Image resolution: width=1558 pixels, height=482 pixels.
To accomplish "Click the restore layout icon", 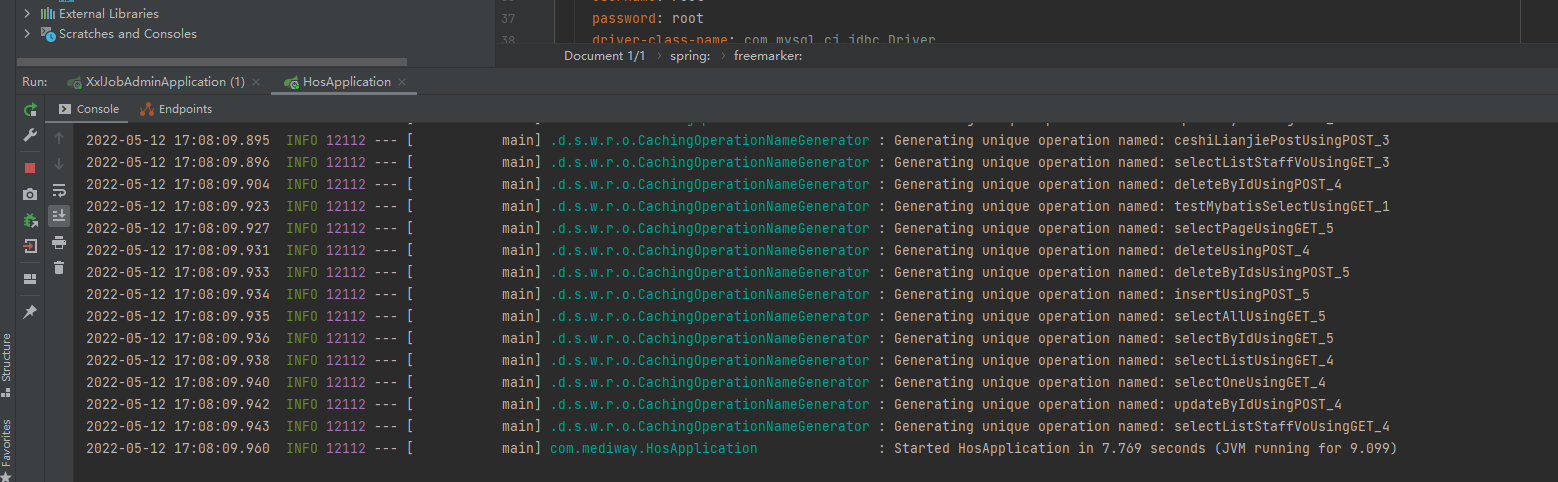I will pos(30,278).
